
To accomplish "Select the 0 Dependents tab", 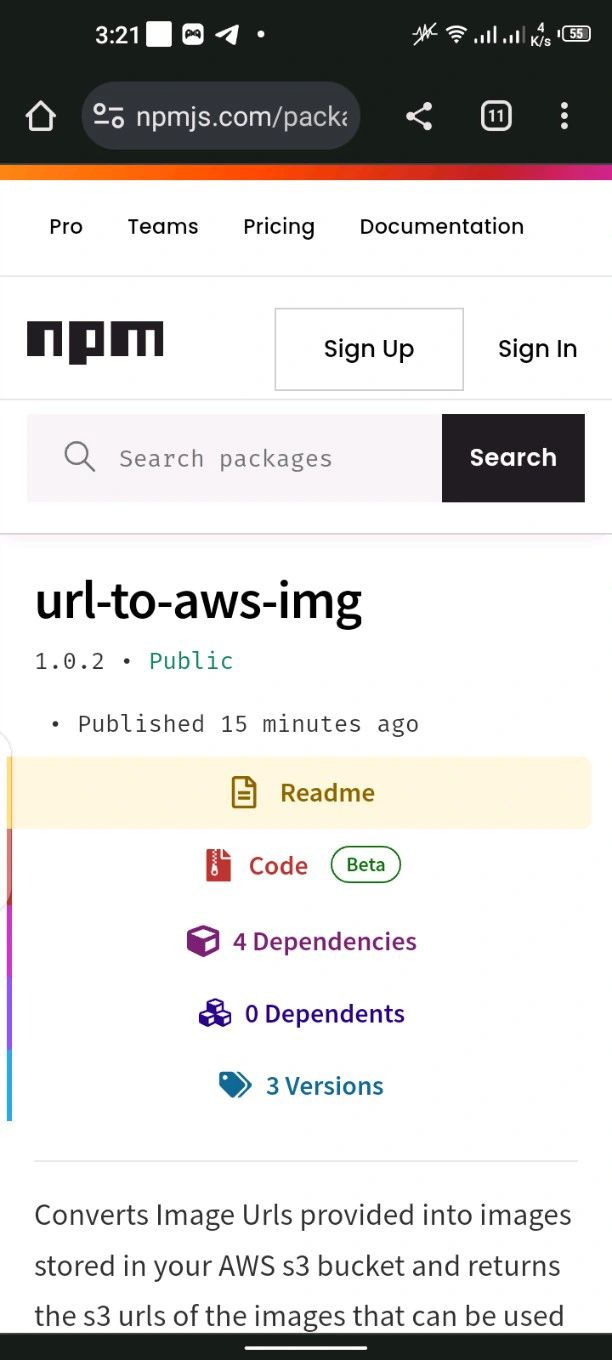I will coord(324,1014).
